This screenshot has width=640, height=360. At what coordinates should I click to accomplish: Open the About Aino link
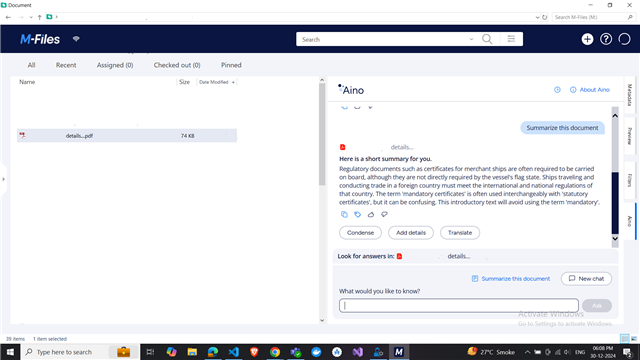point(590,90)
